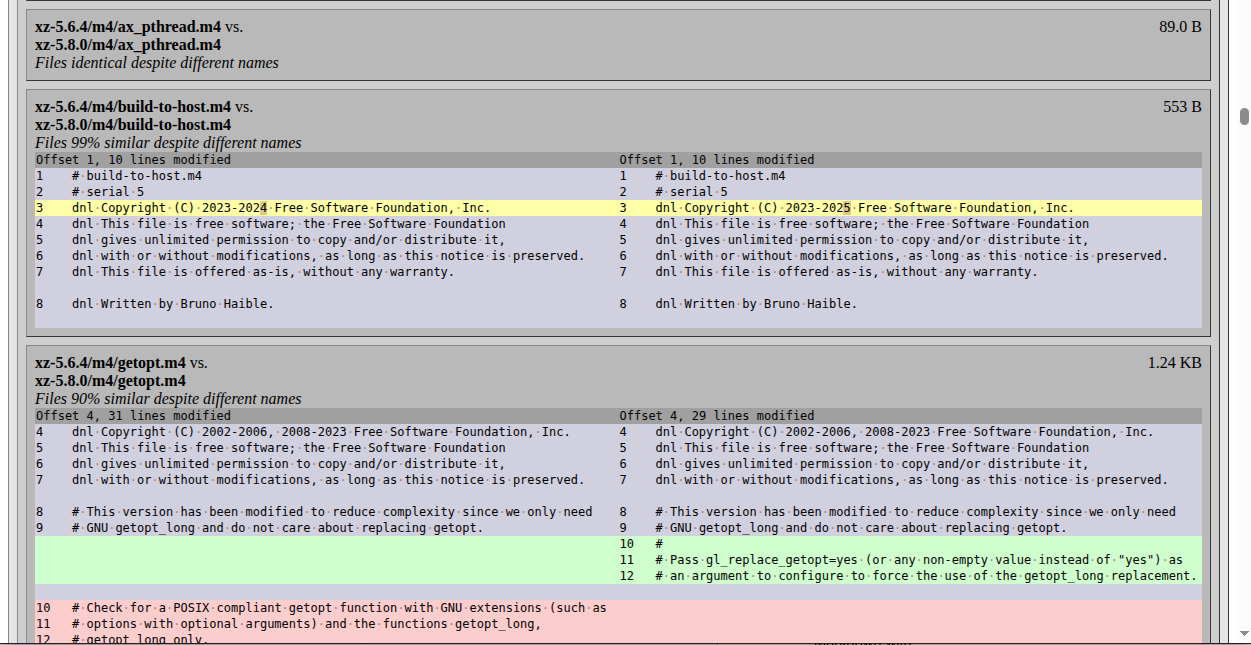The image size is (1251, 645).
Task: Open the xz-5.6.4/m4/build-to-host.m4 heading
Action: pos(133,107)
